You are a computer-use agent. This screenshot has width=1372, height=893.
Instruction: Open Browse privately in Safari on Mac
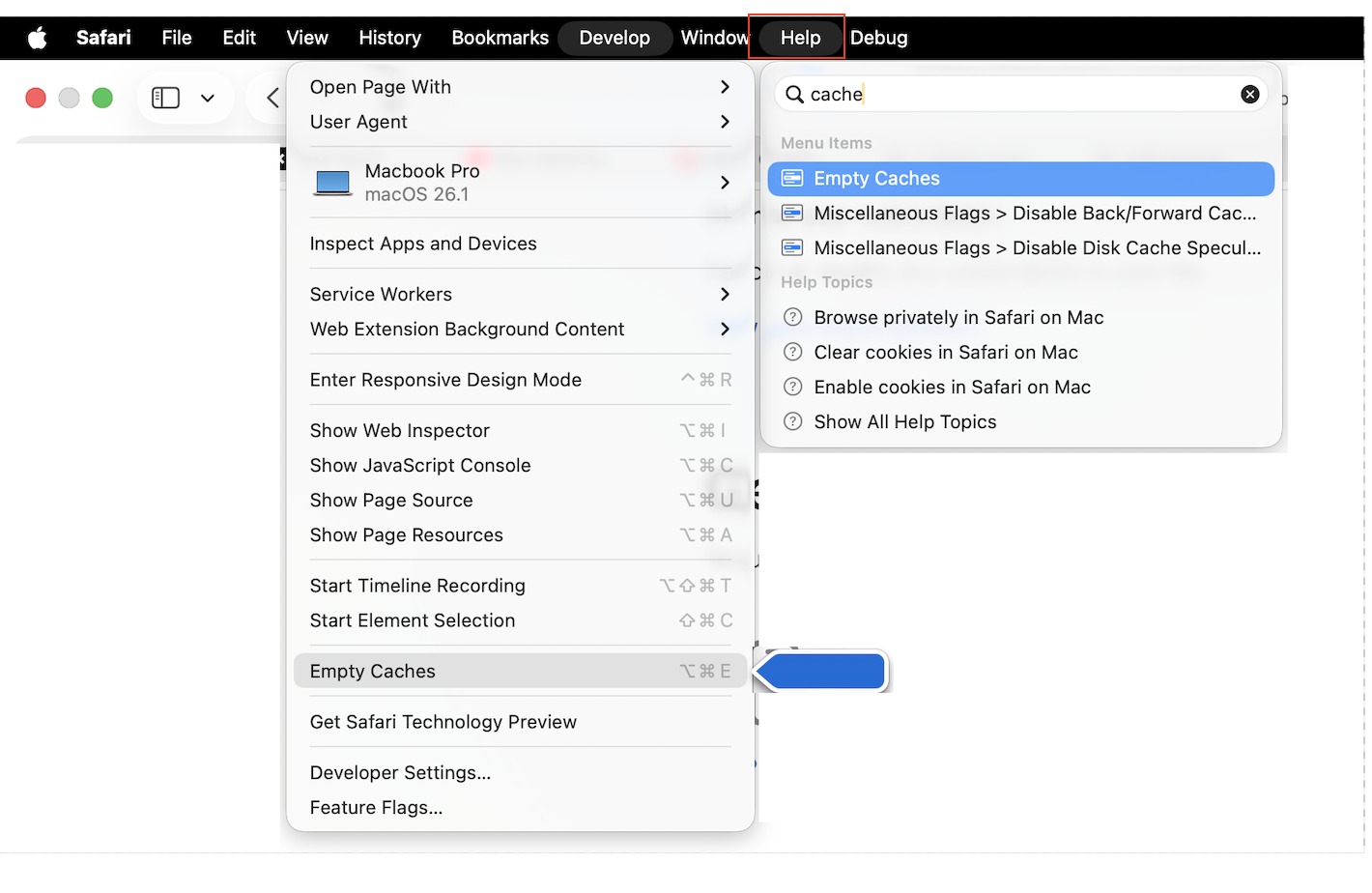pyautogui.click(x=1021, y=317)
